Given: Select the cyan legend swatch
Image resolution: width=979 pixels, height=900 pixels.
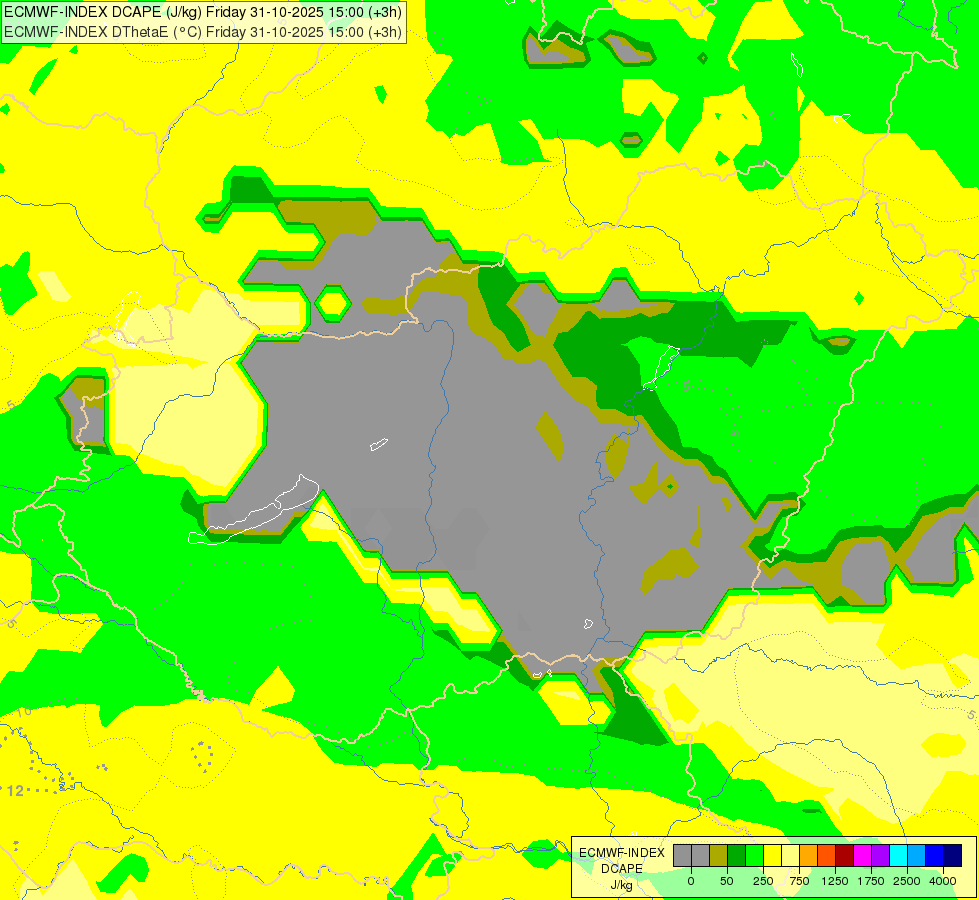Looking at the screenshot, I should 898,856.
